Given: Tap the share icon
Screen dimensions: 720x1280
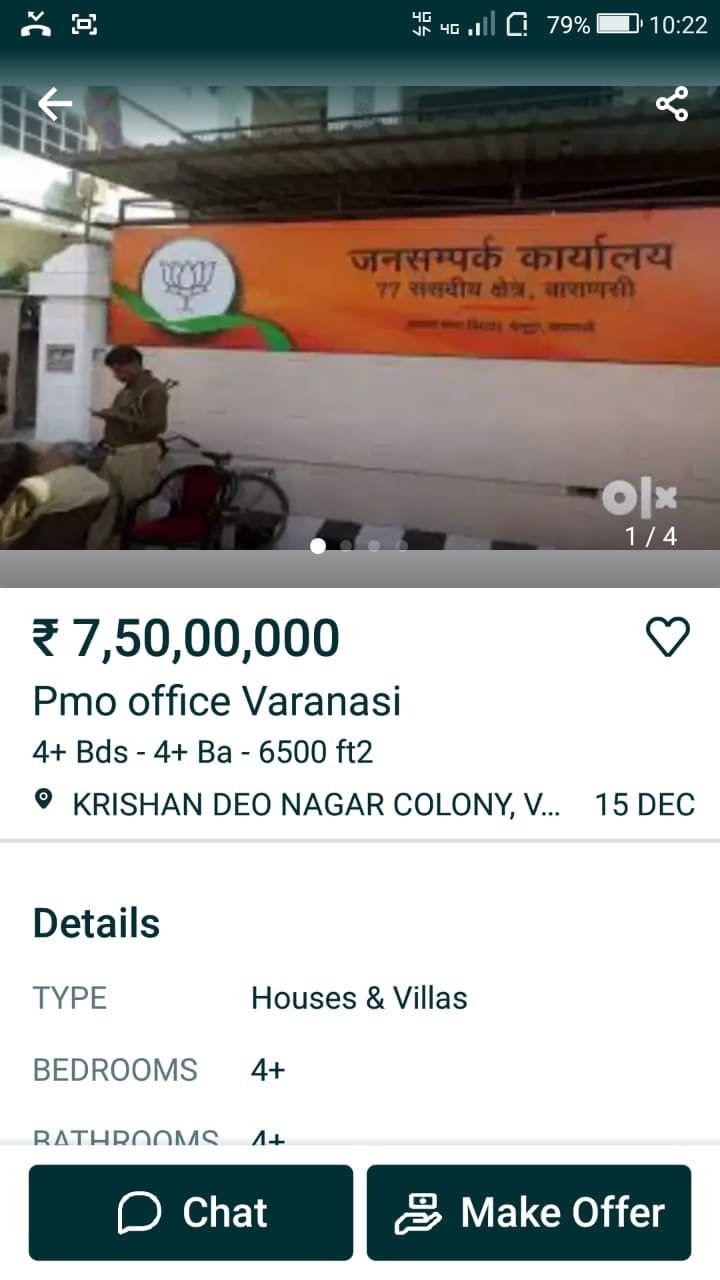Looking at the screenshot, I should [672, 103].
